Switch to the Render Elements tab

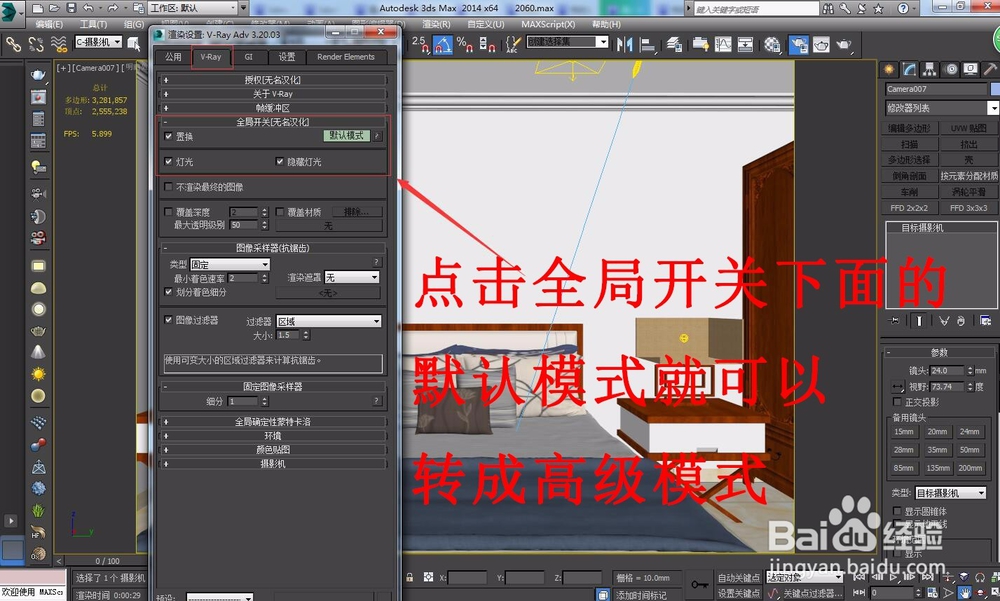coord(346,57)
